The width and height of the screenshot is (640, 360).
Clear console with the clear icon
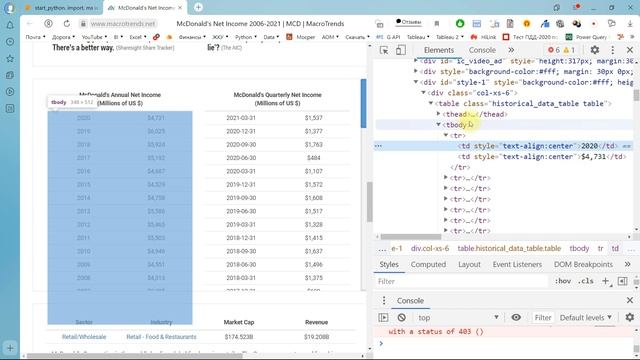(402, 317)
